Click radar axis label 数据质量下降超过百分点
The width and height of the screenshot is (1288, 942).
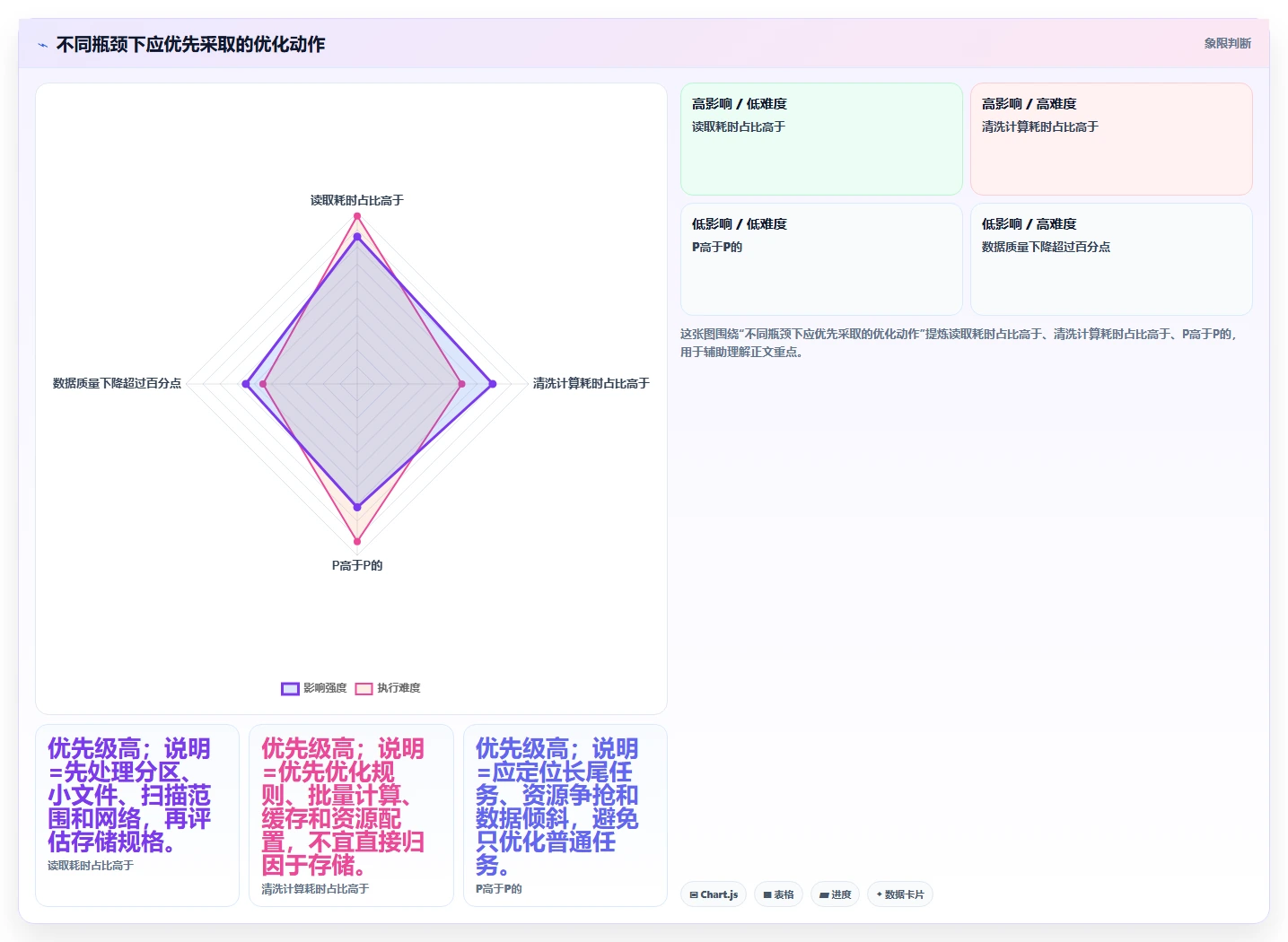pos(117,383)
